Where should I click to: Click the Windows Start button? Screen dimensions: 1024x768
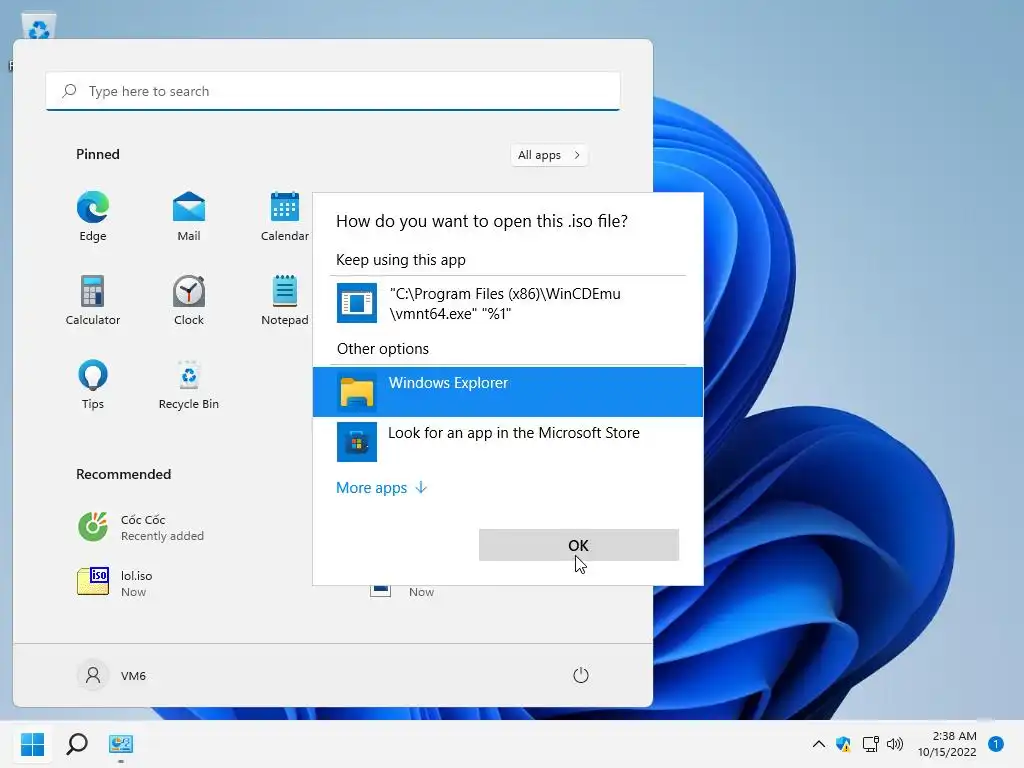(32, 744)
